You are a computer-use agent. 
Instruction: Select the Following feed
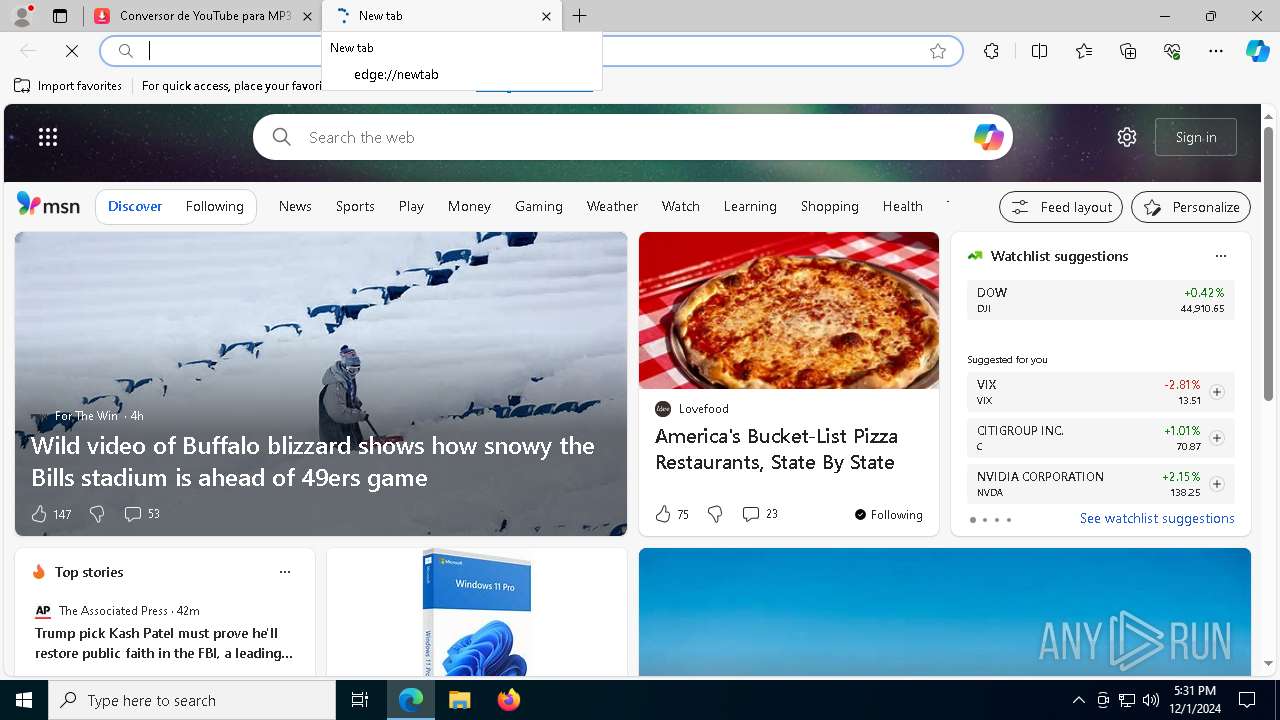coord(215,206)
